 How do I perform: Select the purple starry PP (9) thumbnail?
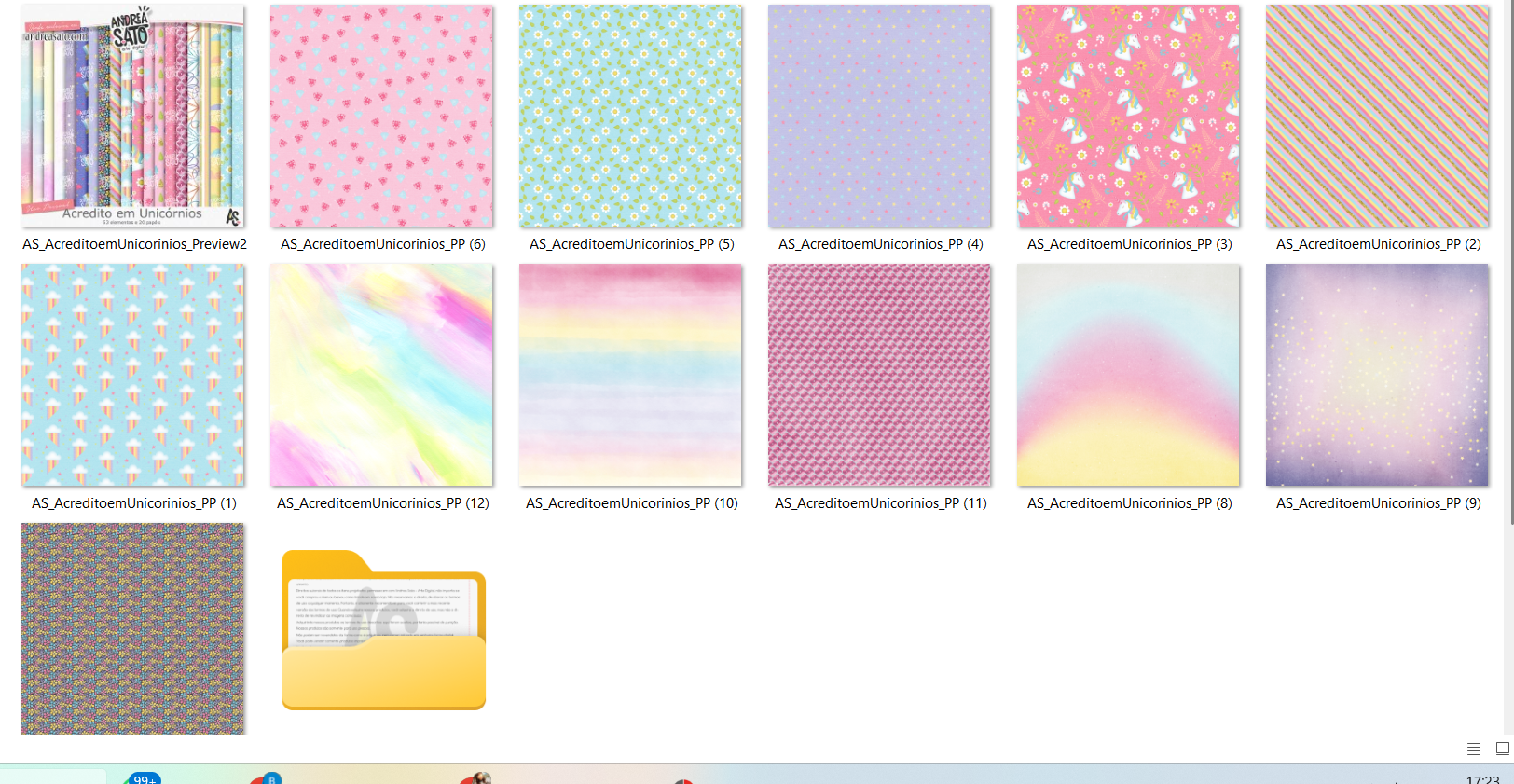tap(1377, 375)
